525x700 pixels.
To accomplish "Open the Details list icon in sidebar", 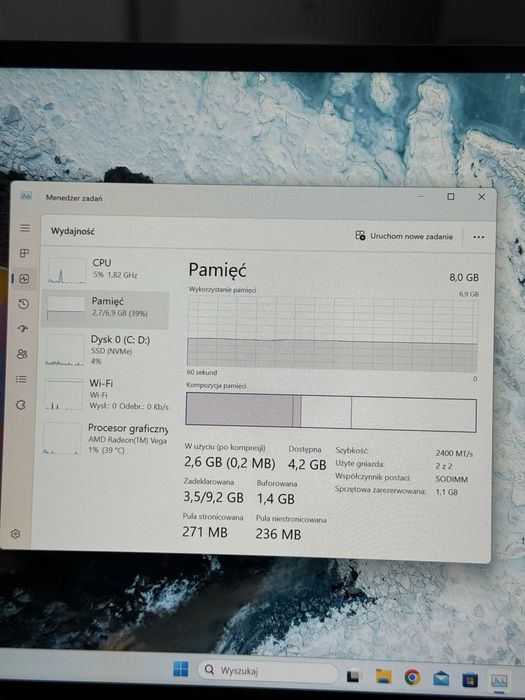I will 21,379.
